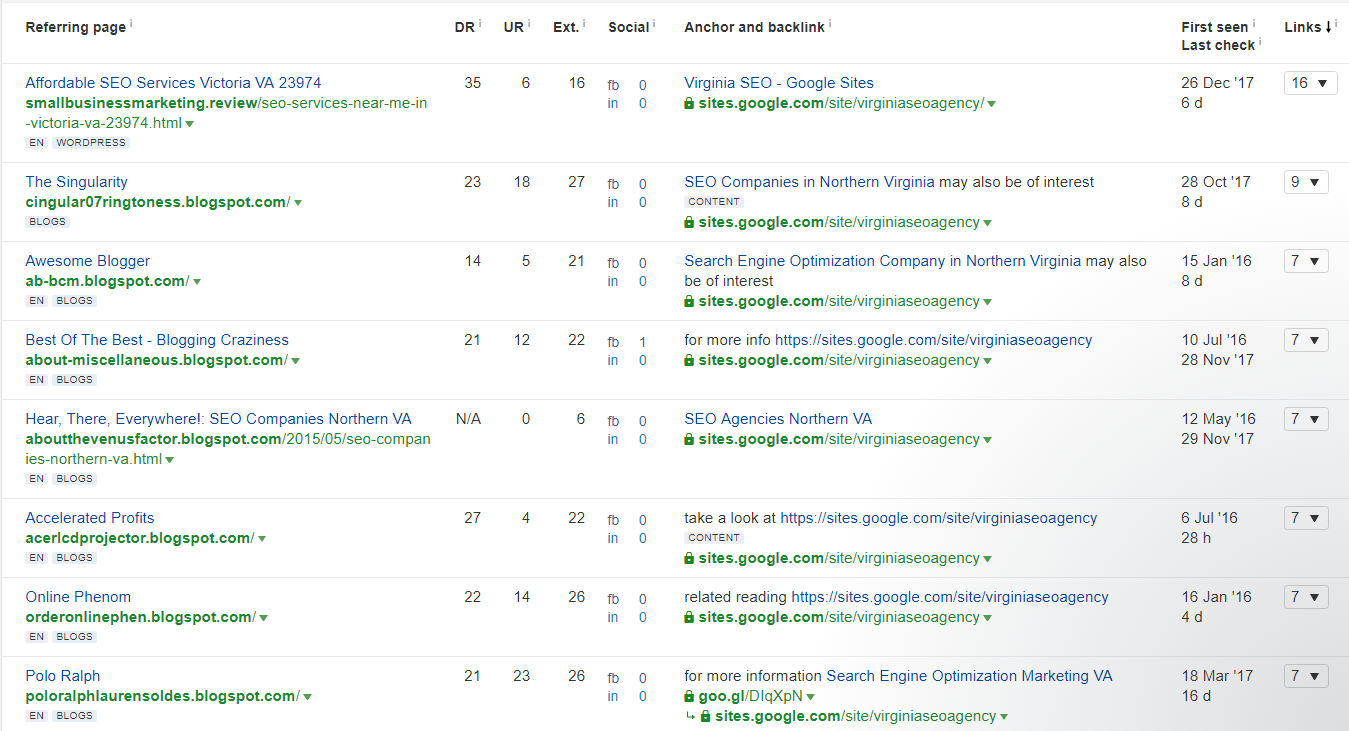Click the info icon next to the UR header
This screenshot has width=1349, height=731.
point(528,23)
